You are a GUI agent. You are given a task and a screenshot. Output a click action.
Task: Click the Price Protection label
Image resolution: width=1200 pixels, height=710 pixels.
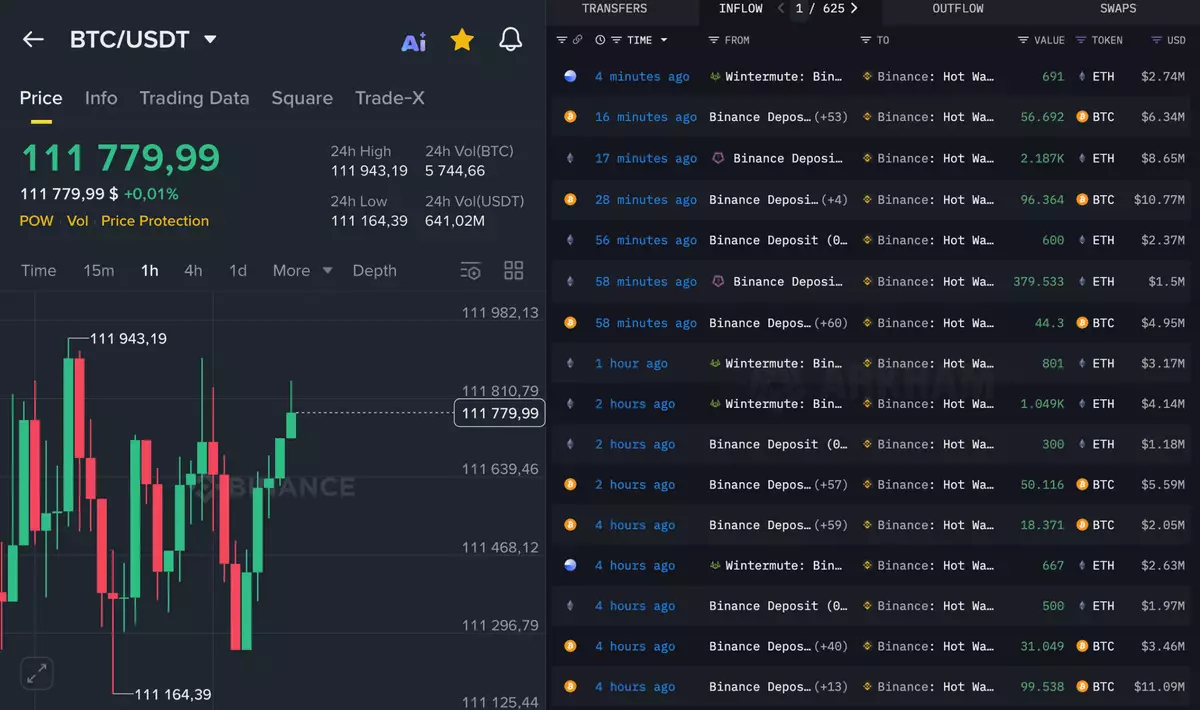tap(155, 221)
